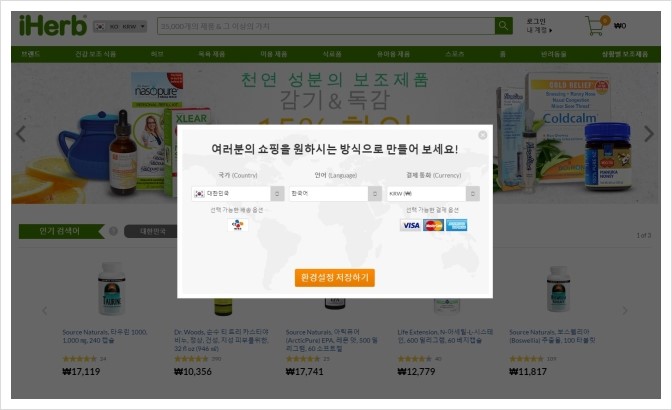
Task: Open the Supplements menu item
Action: point(96,54)
